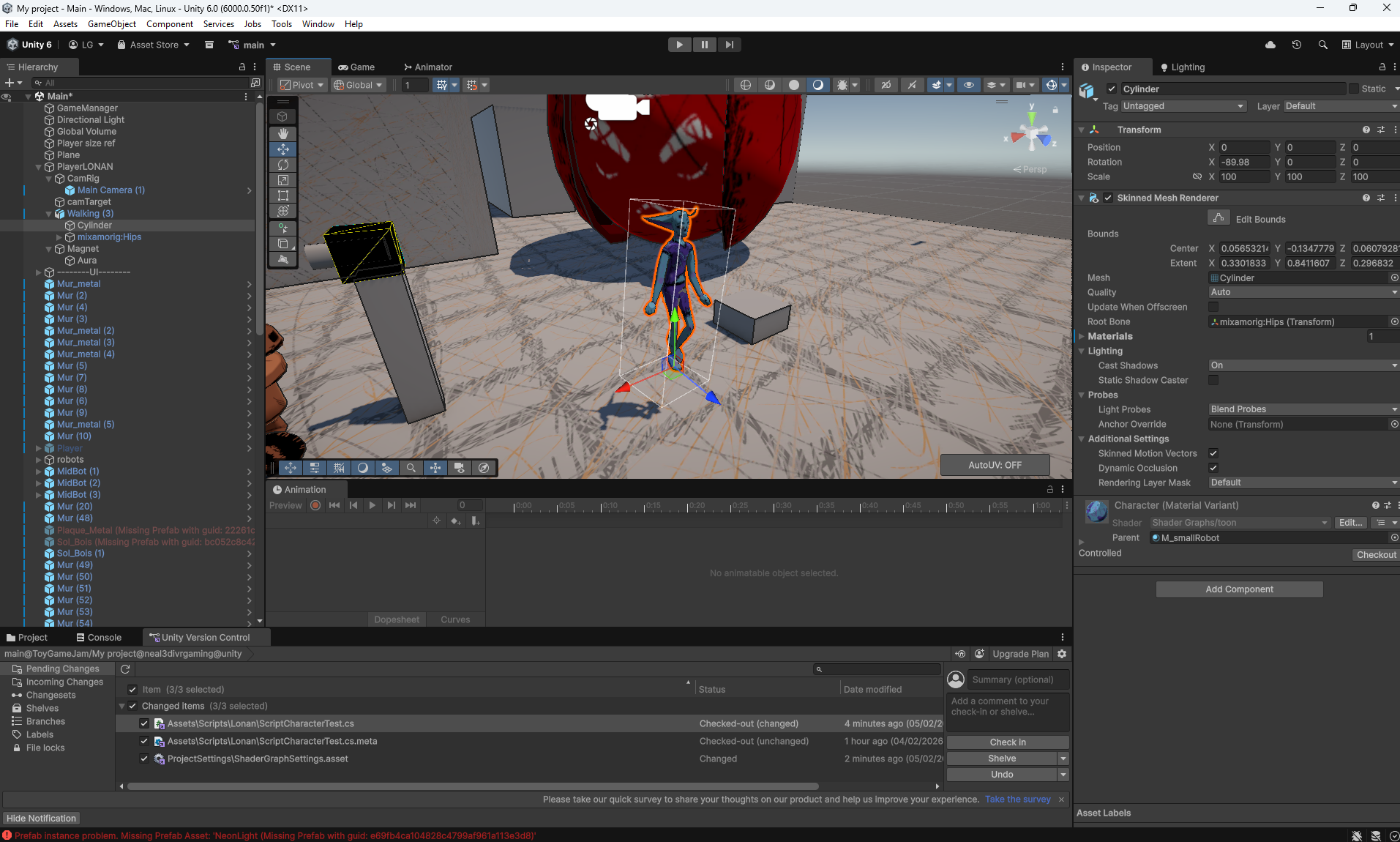Disable Skinned Motion Vectors checkbox
This screenshot has width=1400, height=842.
pyautogui.click(x=1213, y=453)
